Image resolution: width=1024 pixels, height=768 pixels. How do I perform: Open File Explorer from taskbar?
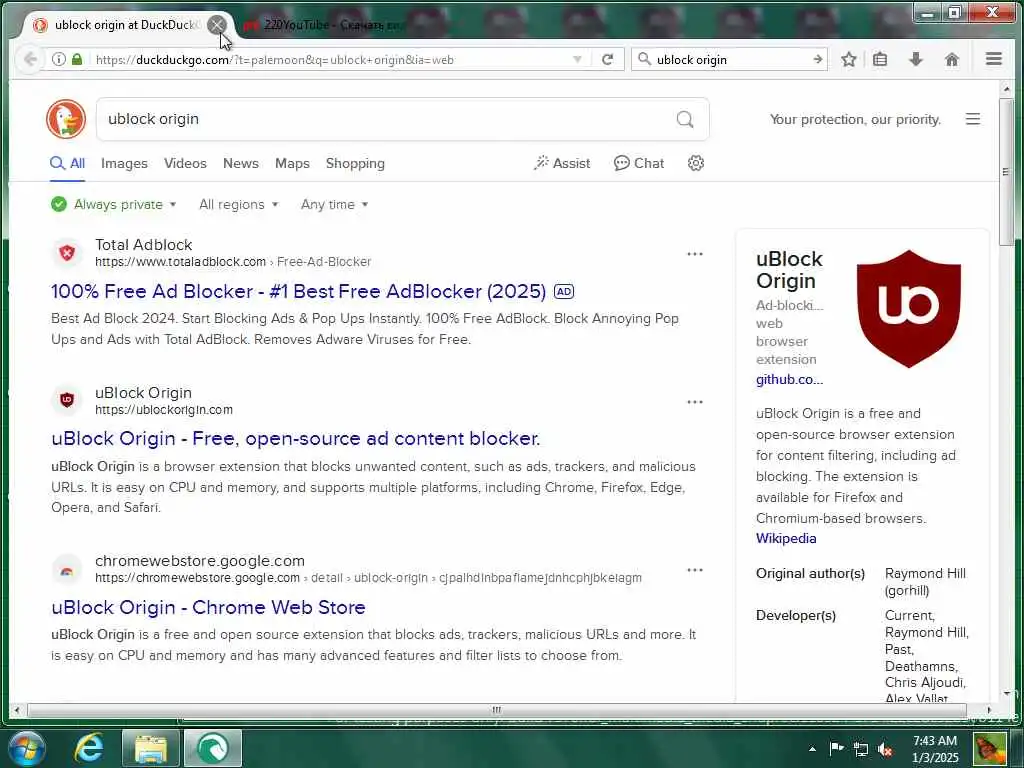point(151,748)
